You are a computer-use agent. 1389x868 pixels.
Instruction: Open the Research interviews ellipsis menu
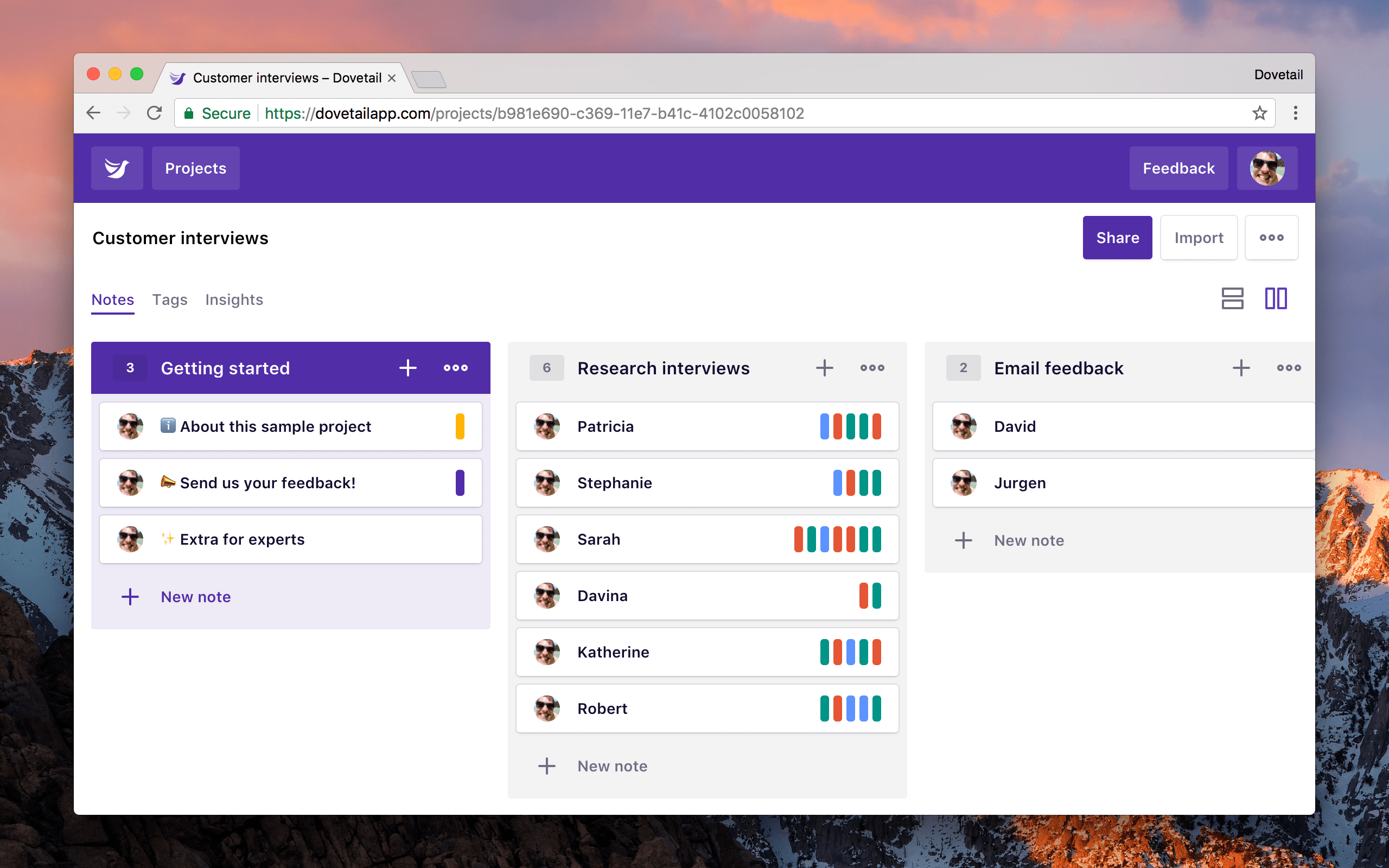tap(871, 367)
